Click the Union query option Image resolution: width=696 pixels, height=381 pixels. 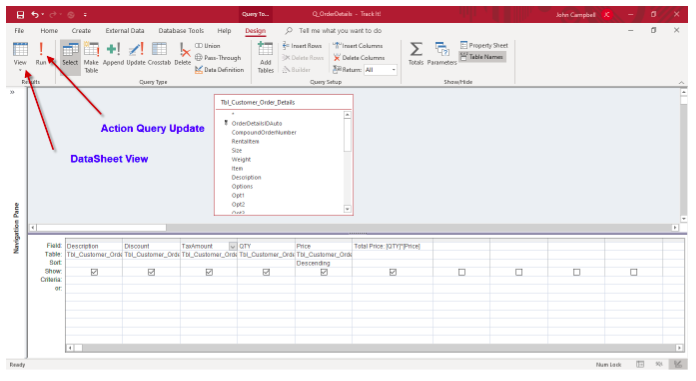pos(207,46)
